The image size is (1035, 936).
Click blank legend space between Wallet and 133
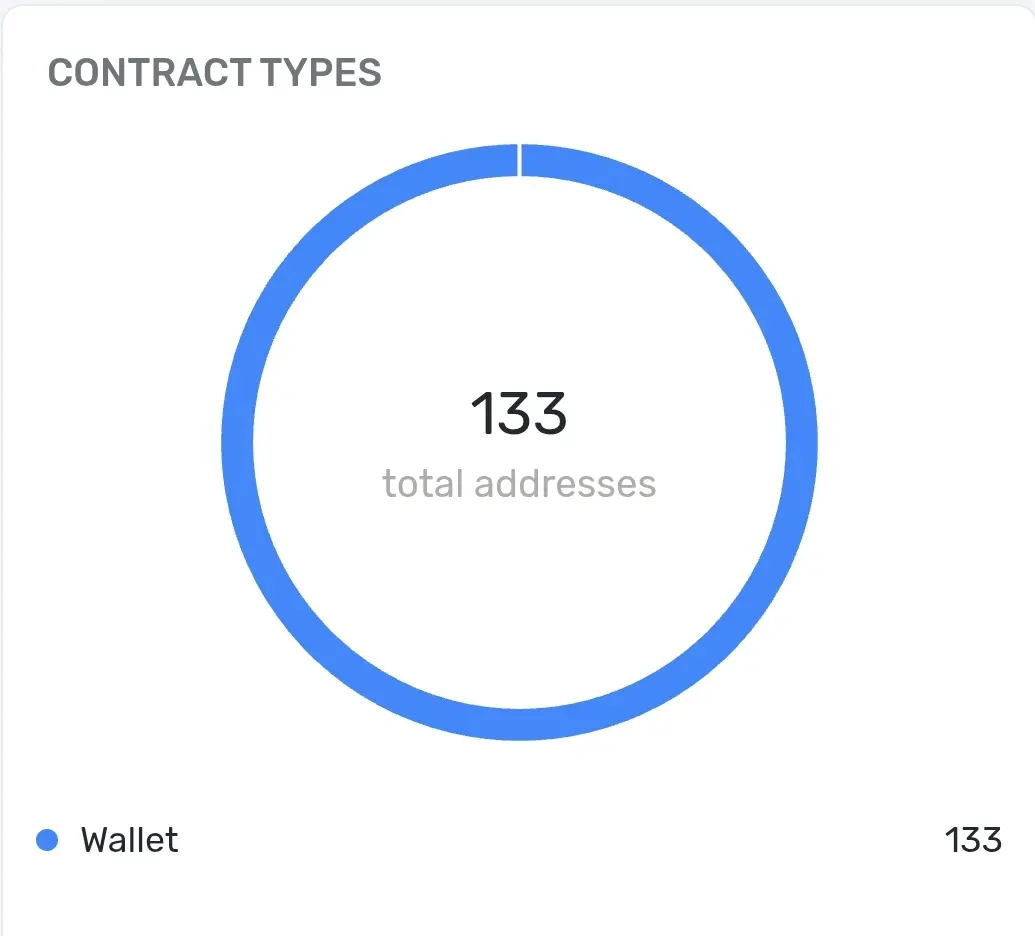pyautogui.click(x=561, y=840)
